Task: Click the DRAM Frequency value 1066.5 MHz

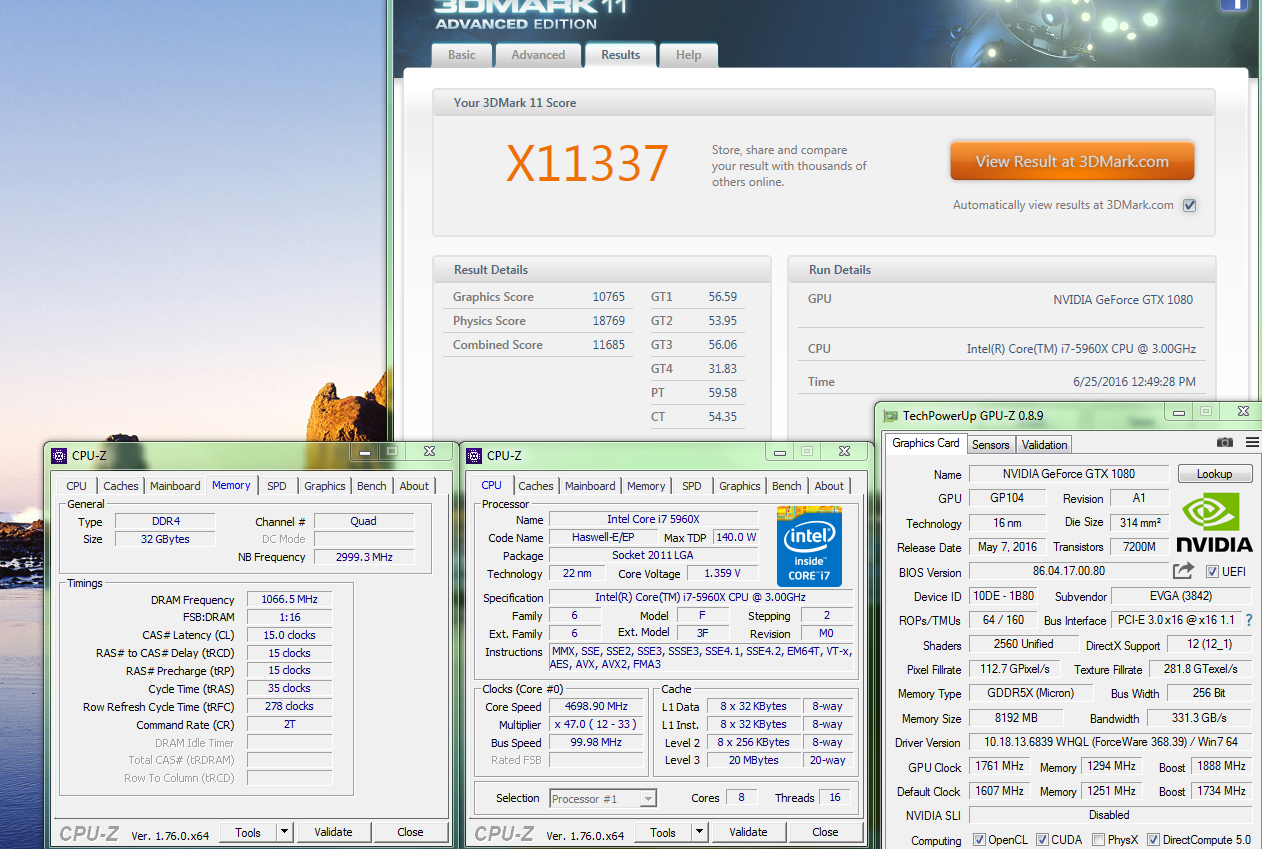Action: click(x=289, y=599)
